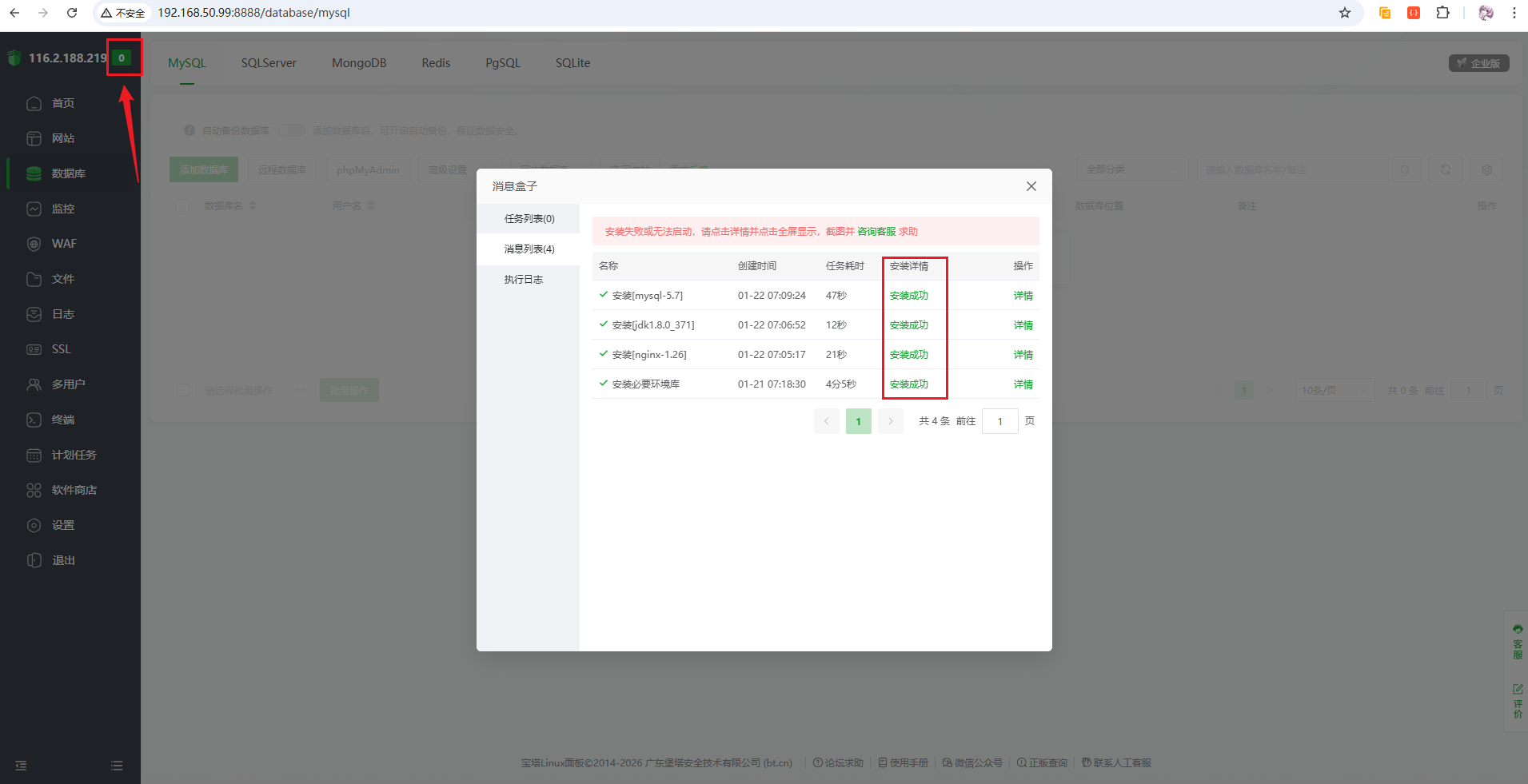Click the software store icon
This screenshot has height=784, width=1528.
pyautogui.click(x=34, y=490)
